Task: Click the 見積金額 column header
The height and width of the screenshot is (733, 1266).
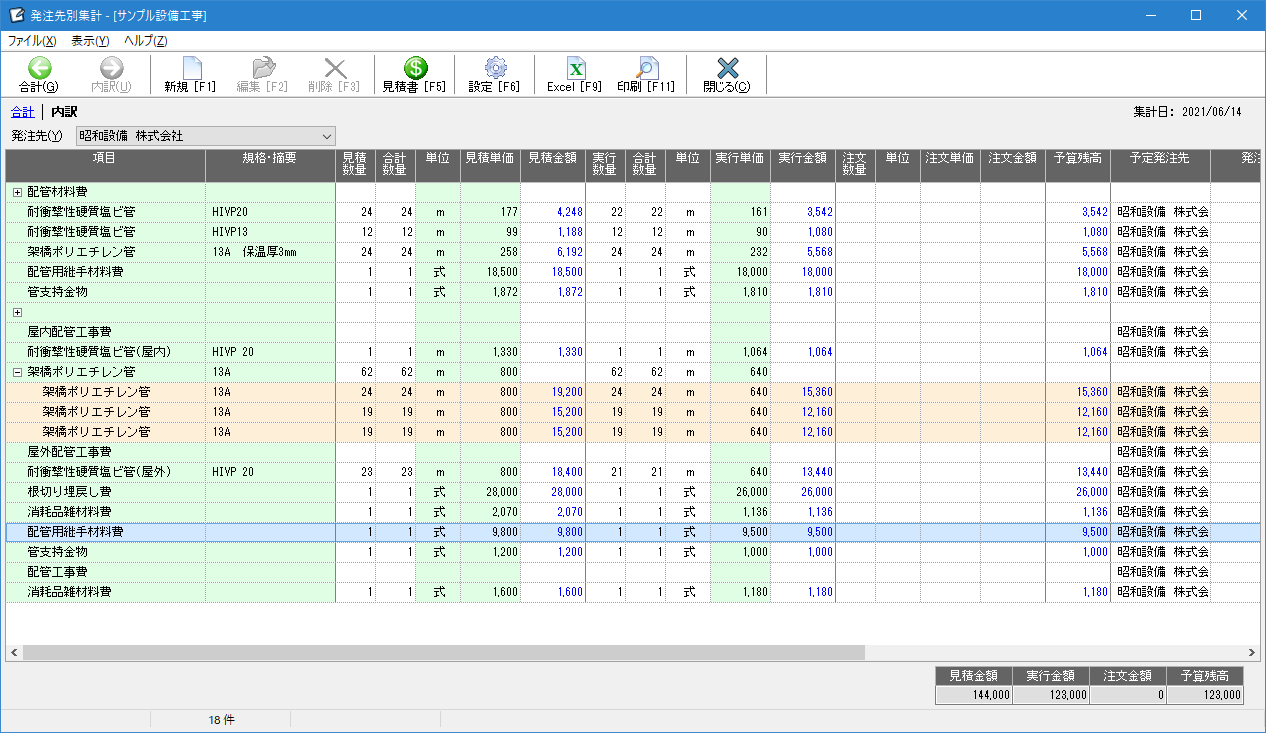Action: 553,166
